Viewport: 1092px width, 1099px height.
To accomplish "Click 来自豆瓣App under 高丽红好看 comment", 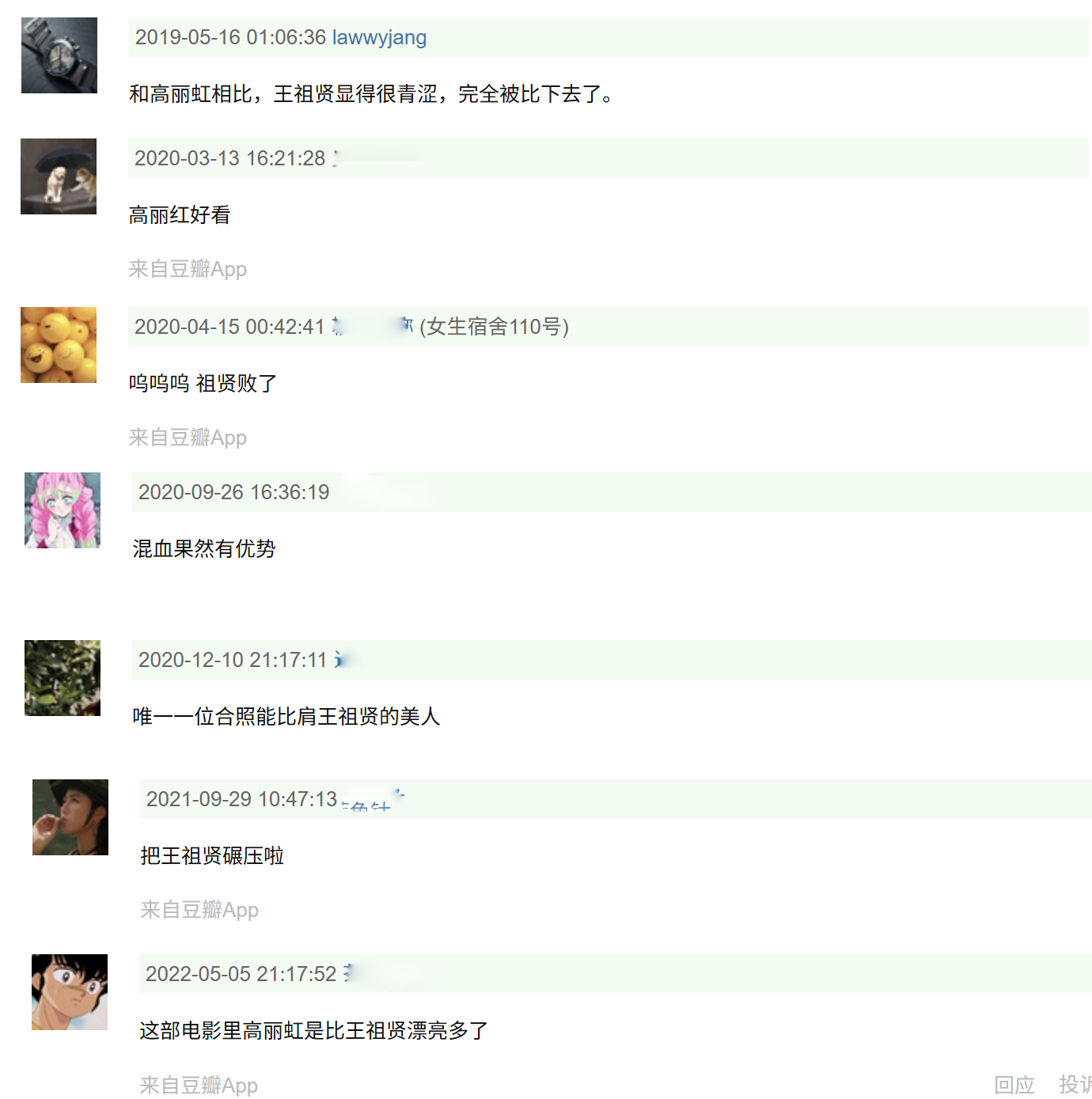I will pos(188,269).
